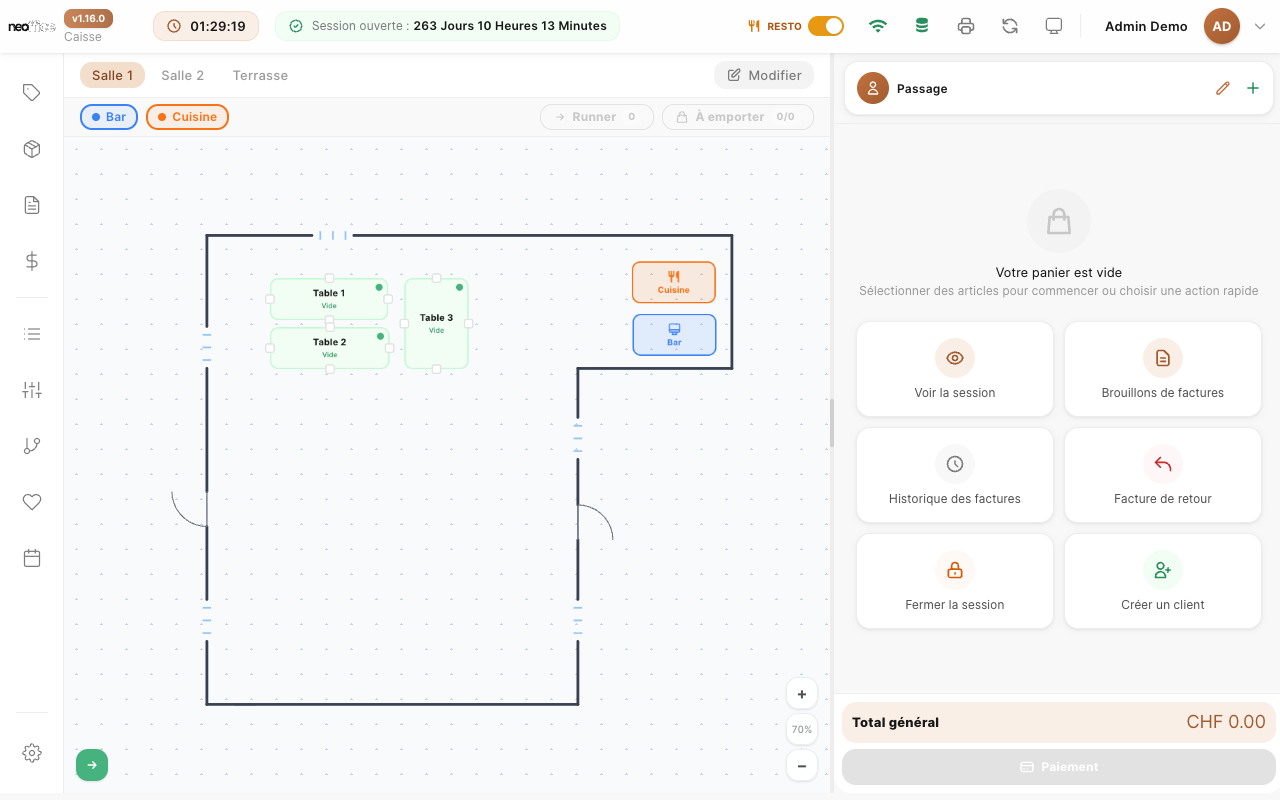This screenshot has height=800, width=1280.
Task: Select Table 3 on the floor plan
Action: tap(436, 323)
